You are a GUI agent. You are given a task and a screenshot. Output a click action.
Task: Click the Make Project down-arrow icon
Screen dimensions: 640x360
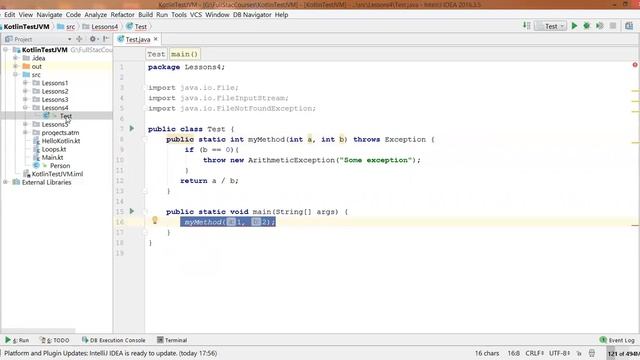pyautogui.click(x=527, y=26)
